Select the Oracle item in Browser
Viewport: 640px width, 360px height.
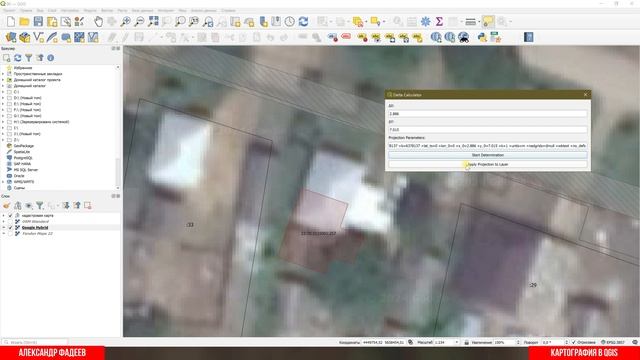19,176
